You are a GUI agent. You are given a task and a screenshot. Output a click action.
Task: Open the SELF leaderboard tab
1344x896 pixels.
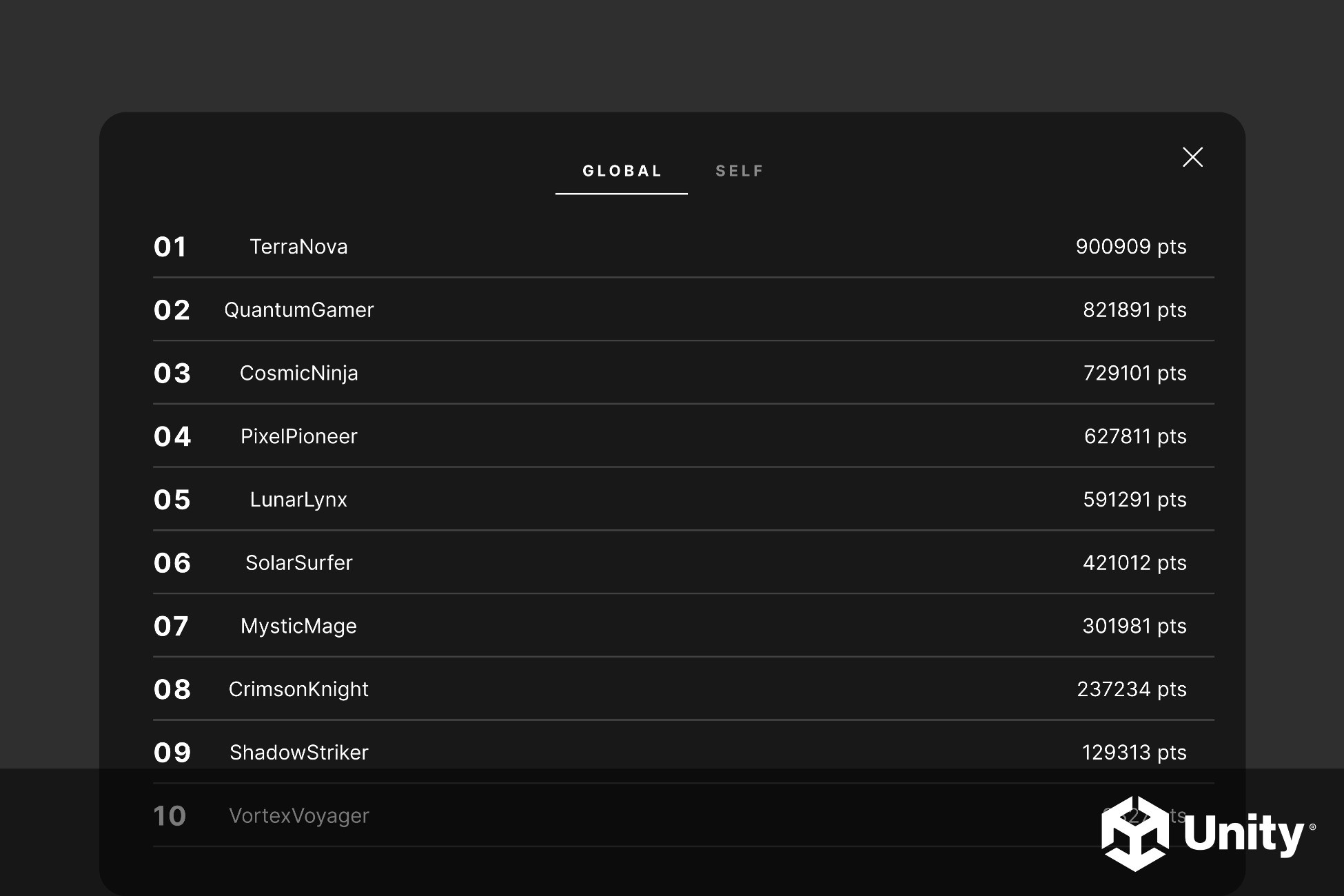tap(740, 171)
